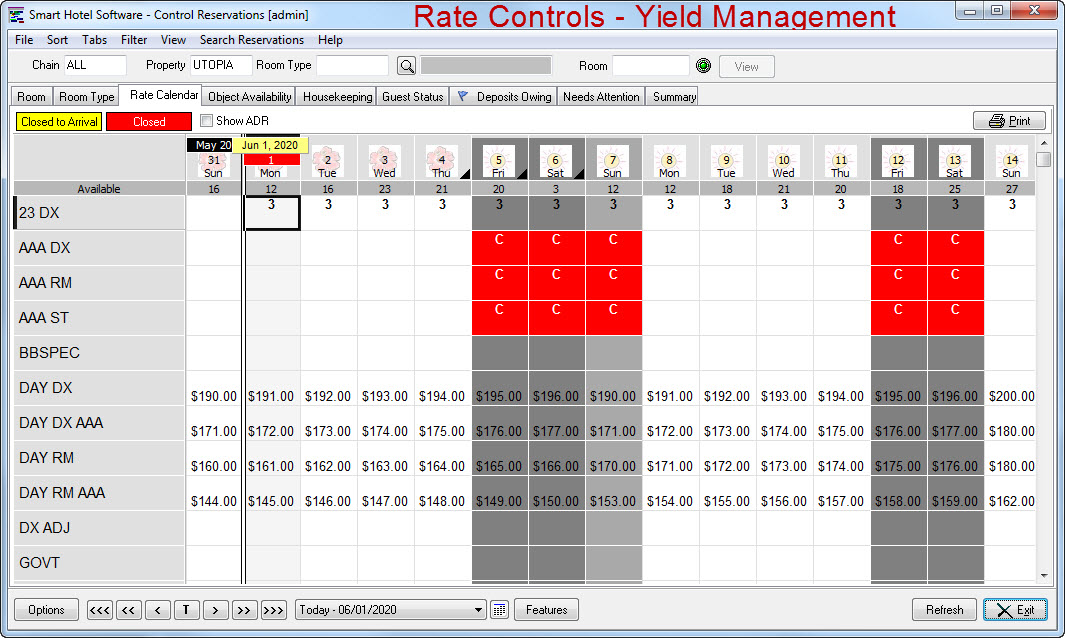Click the Refresh button
Viewport: 1065px width, 638px height.
coord(944,609)
